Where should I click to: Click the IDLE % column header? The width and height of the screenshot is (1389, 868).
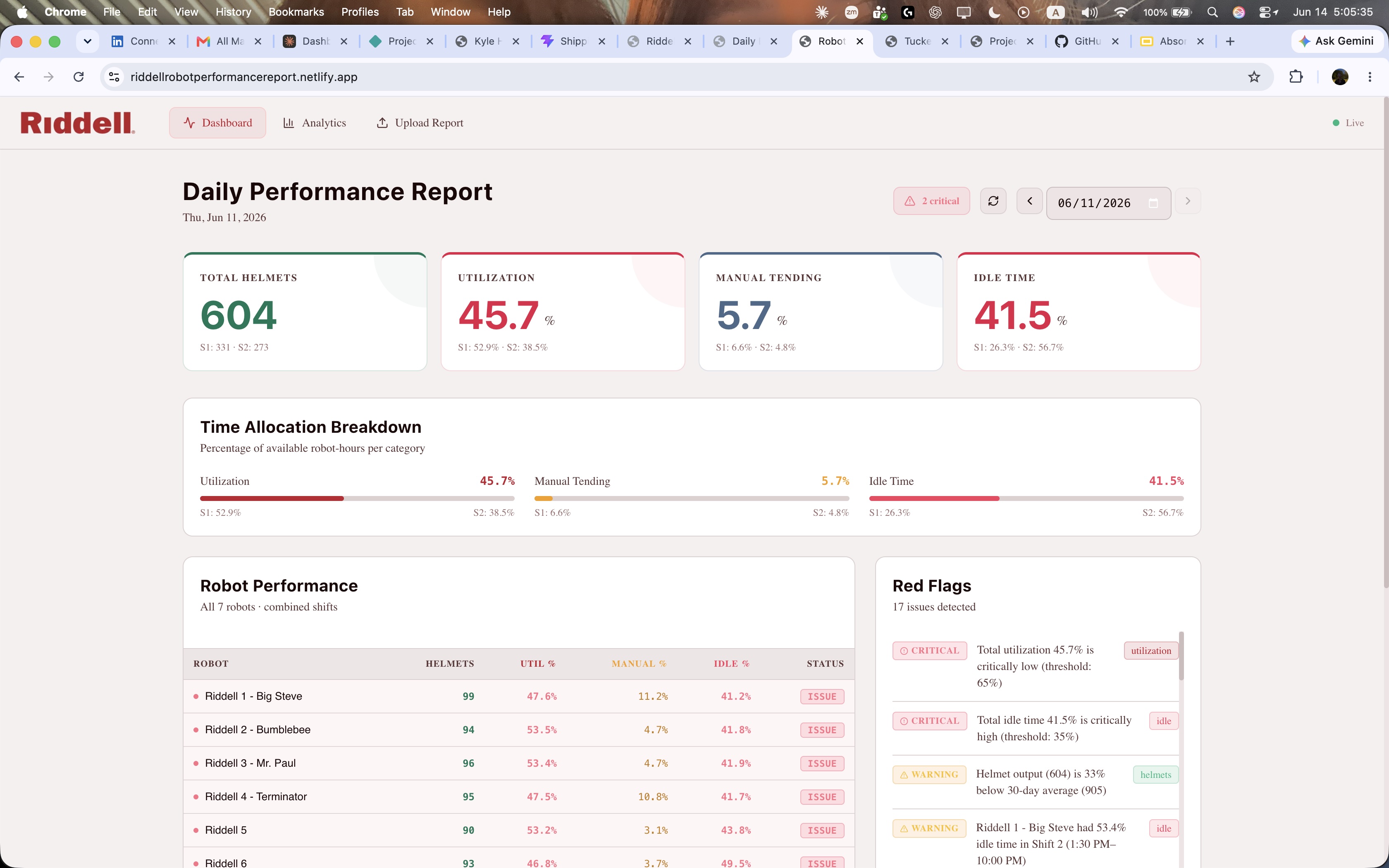pyautogui.click(x=731, y=664)
